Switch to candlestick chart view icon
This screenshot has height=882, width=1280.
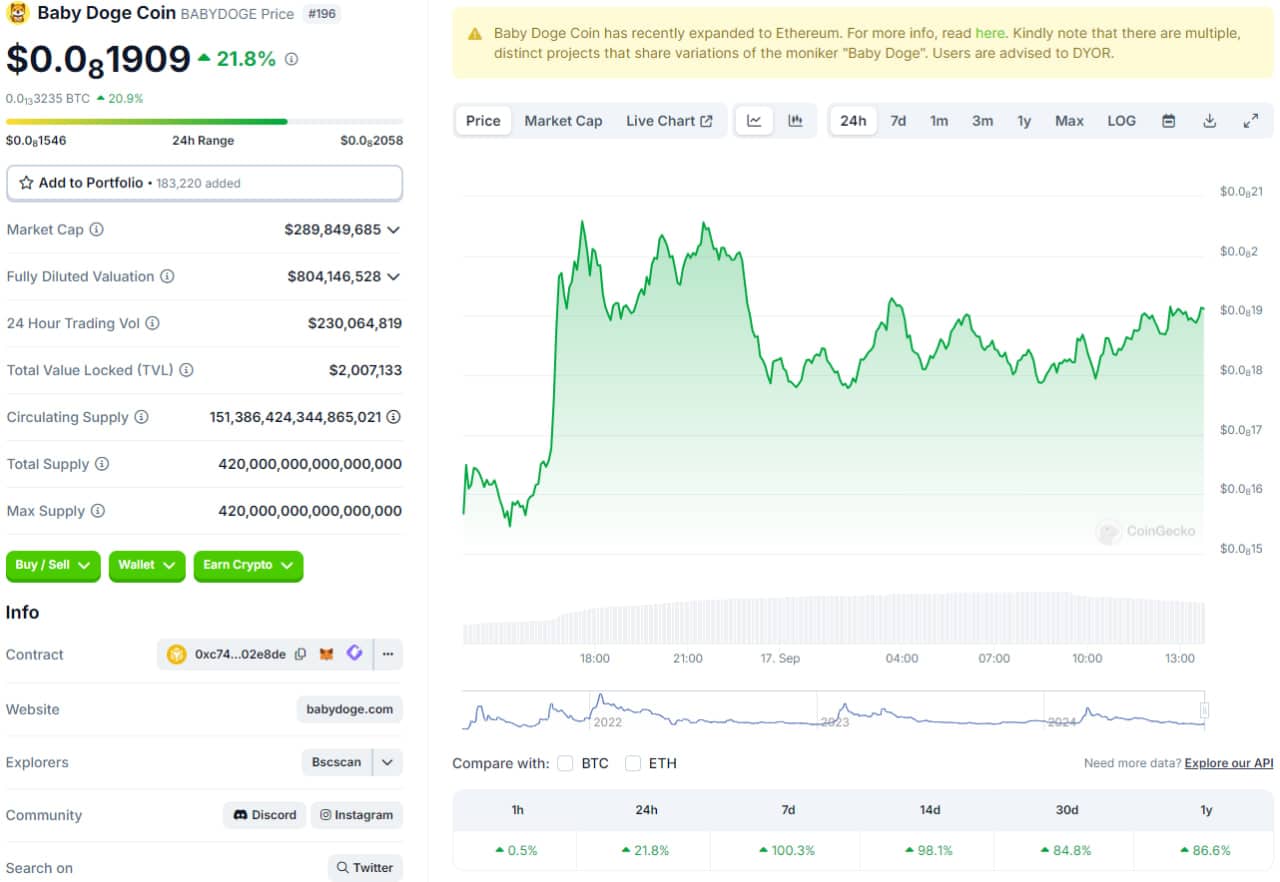(796, 121)
